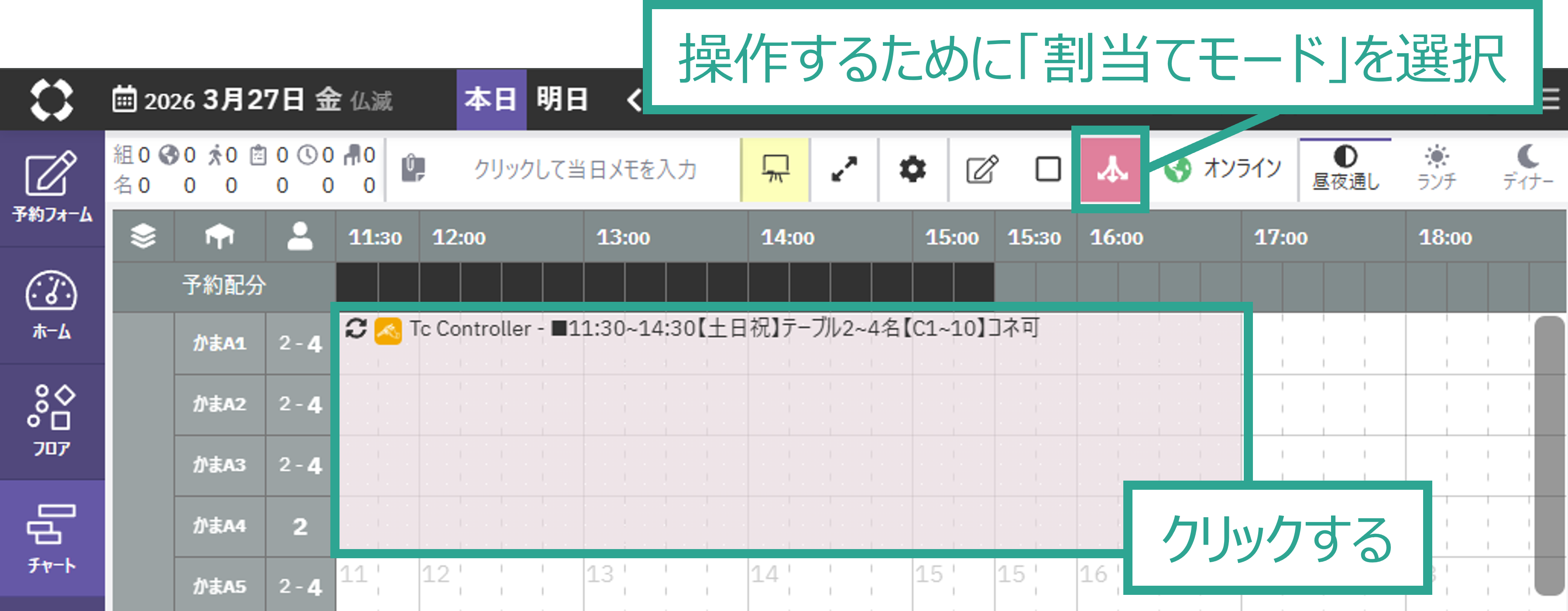Go to previous day arrow
Screen dimensions: 1568x611
click(634, 99)
